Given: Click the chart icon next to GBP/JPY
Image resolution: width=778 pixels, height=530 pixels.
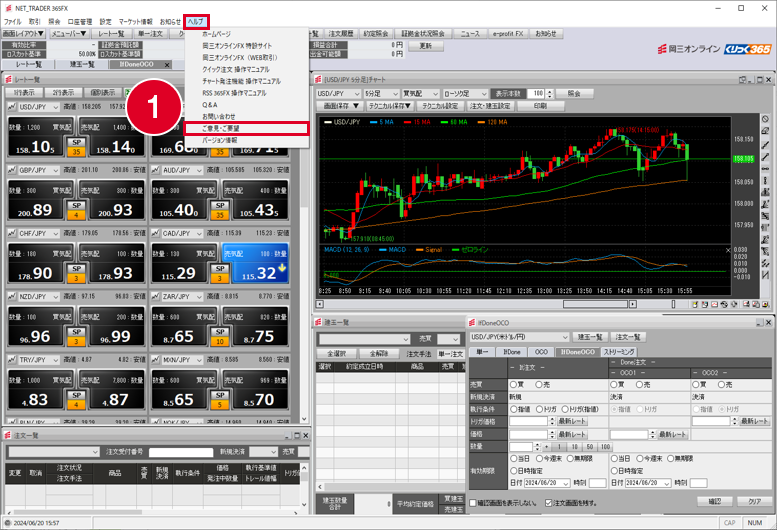Looking at the screenshot, I should [12, 170].
